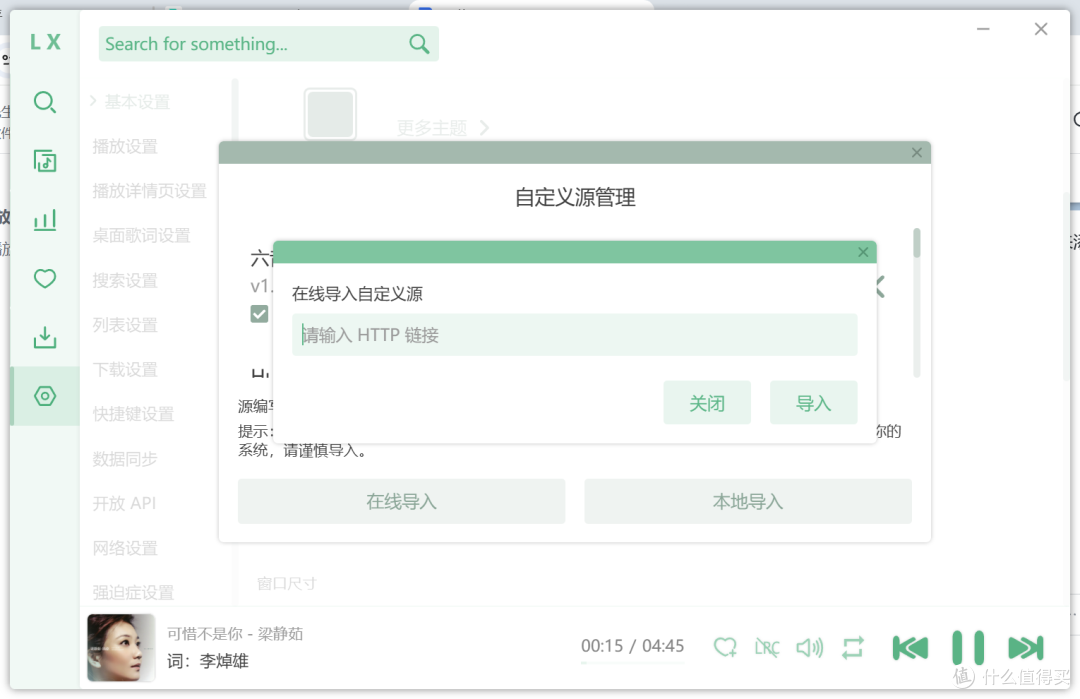Click the 在线导入 button

click(x=402, y=501)
